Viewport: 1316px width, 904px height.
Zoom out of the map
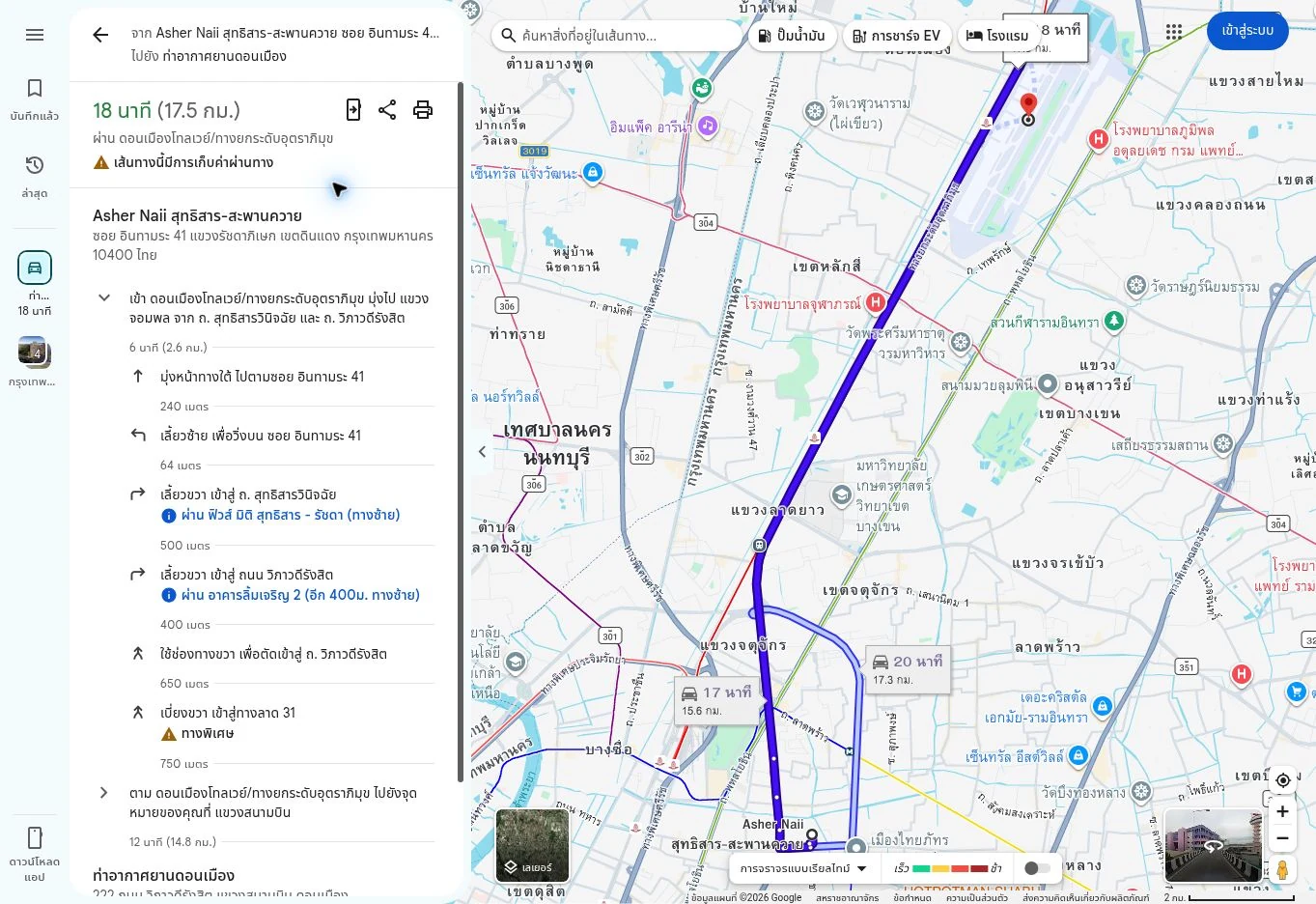1282,838
